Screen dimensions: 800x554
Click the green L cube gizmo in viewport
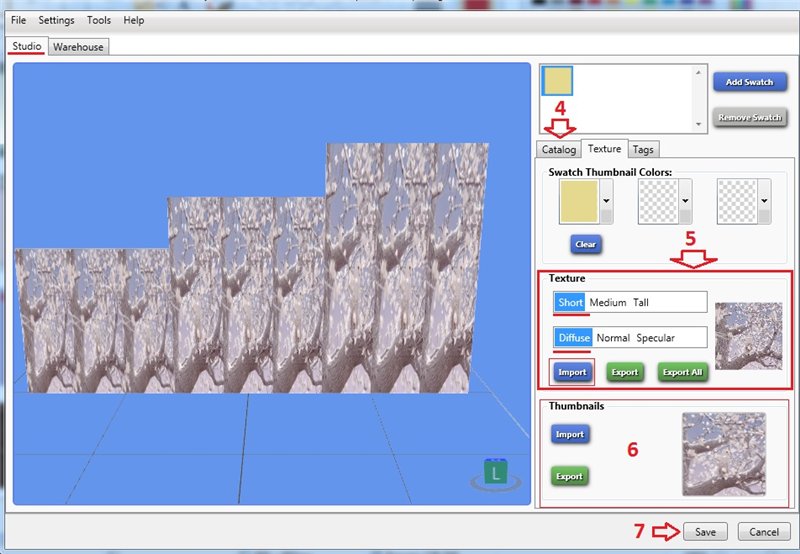coord(494,472)
